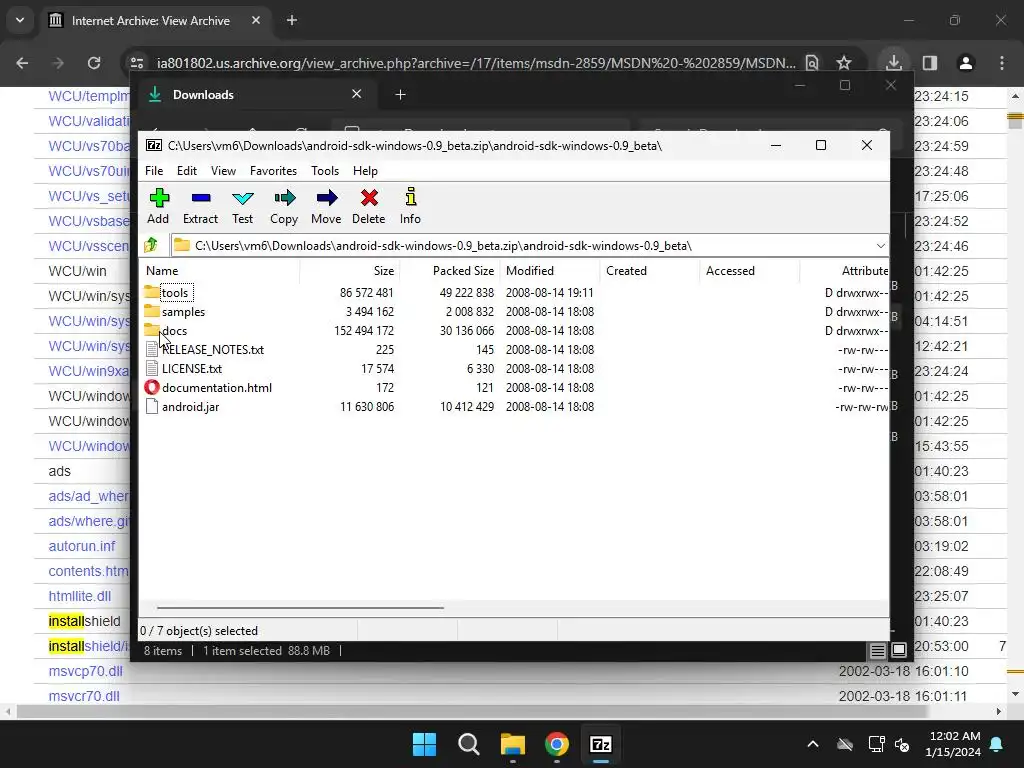Click the 7-Zip horizontal scrollbar
1024x768 pixels.
coord(300,607)
